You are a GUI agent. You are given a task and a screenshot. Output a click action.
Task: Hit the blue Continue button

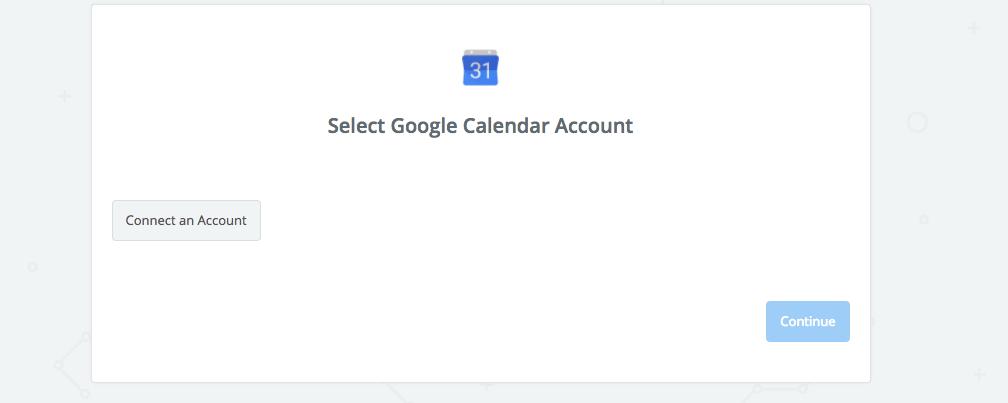click(808, 322)
